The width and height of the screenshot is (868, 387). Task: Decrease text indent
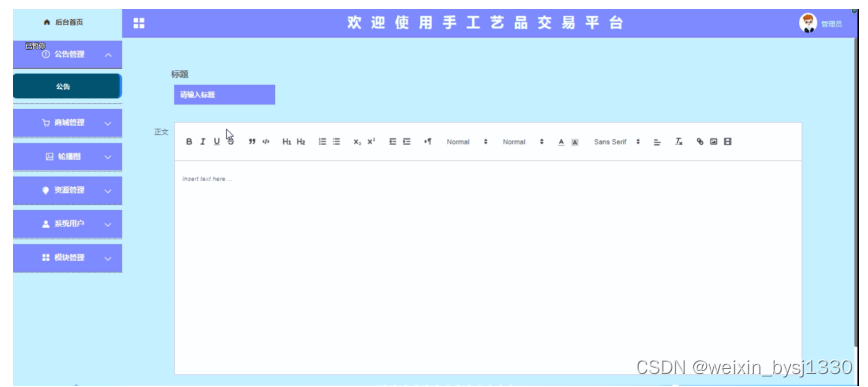(392, 142)
